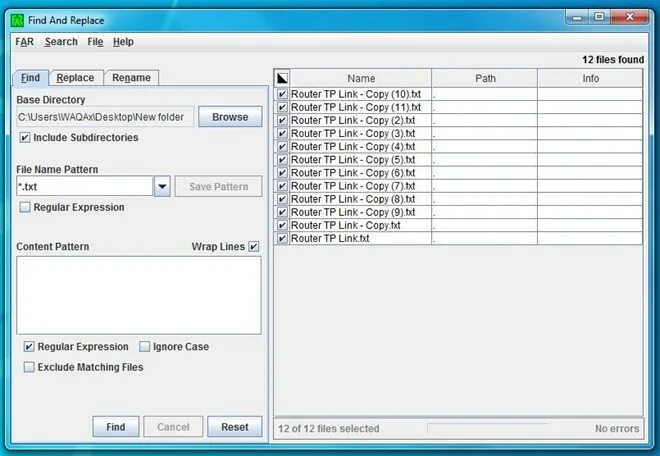660x456 pixels.
Task: Select file name Router TP Link.txt
Action: pyautogui.click(x=330, y=238)
